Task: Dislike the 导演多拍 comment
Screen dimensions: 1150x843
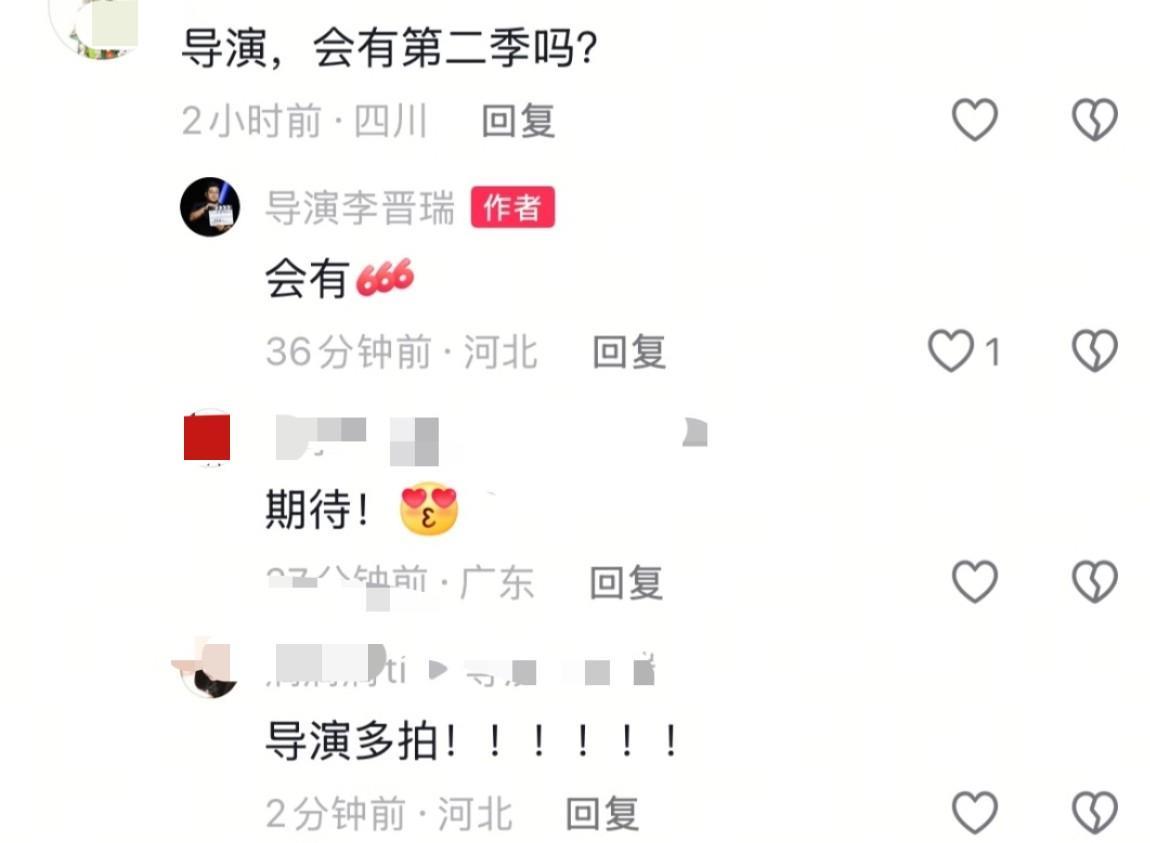Action: click(x=1095, y=813)
